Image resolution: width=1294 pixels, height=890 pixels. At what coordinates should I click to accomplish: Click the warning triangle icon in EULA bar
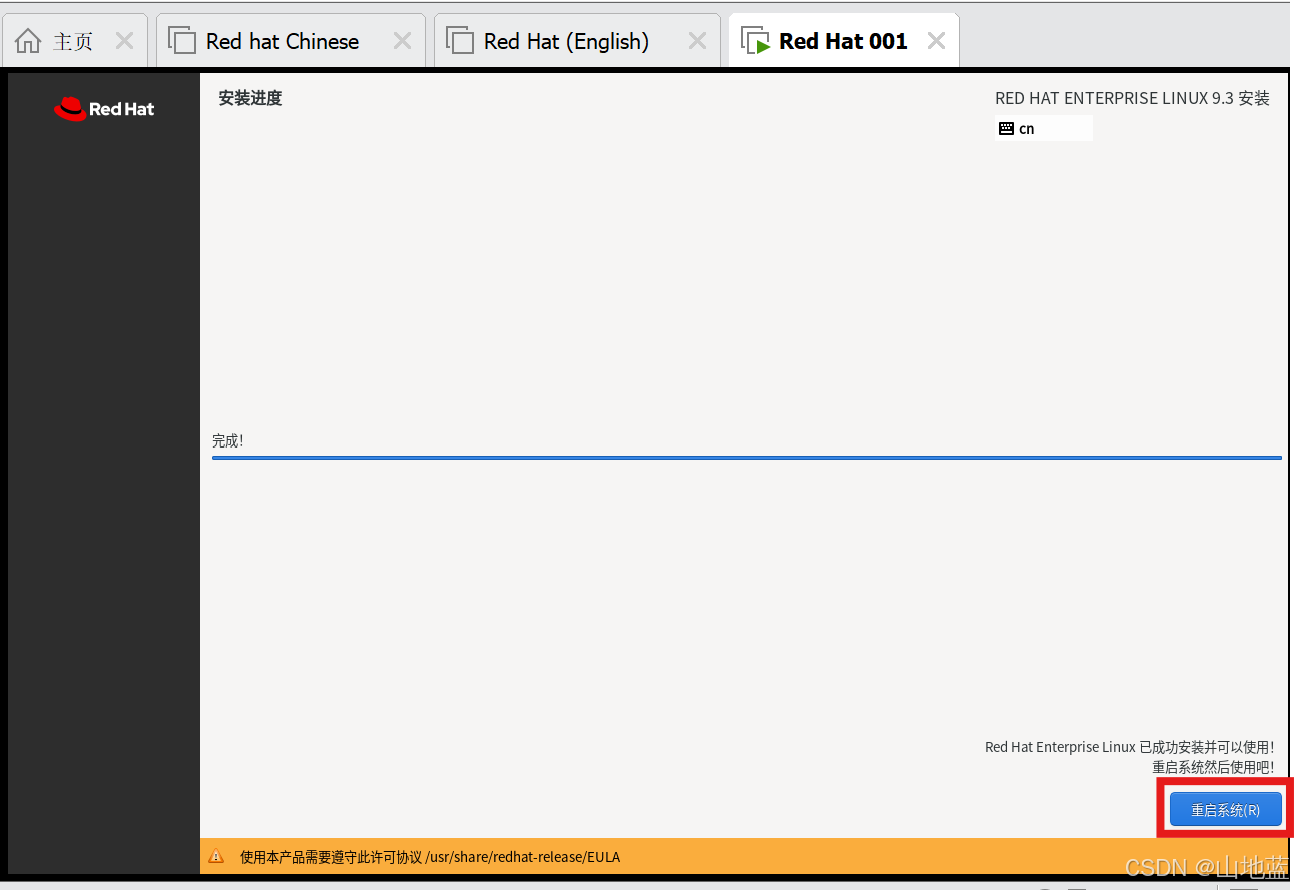(x=216, y=856)
